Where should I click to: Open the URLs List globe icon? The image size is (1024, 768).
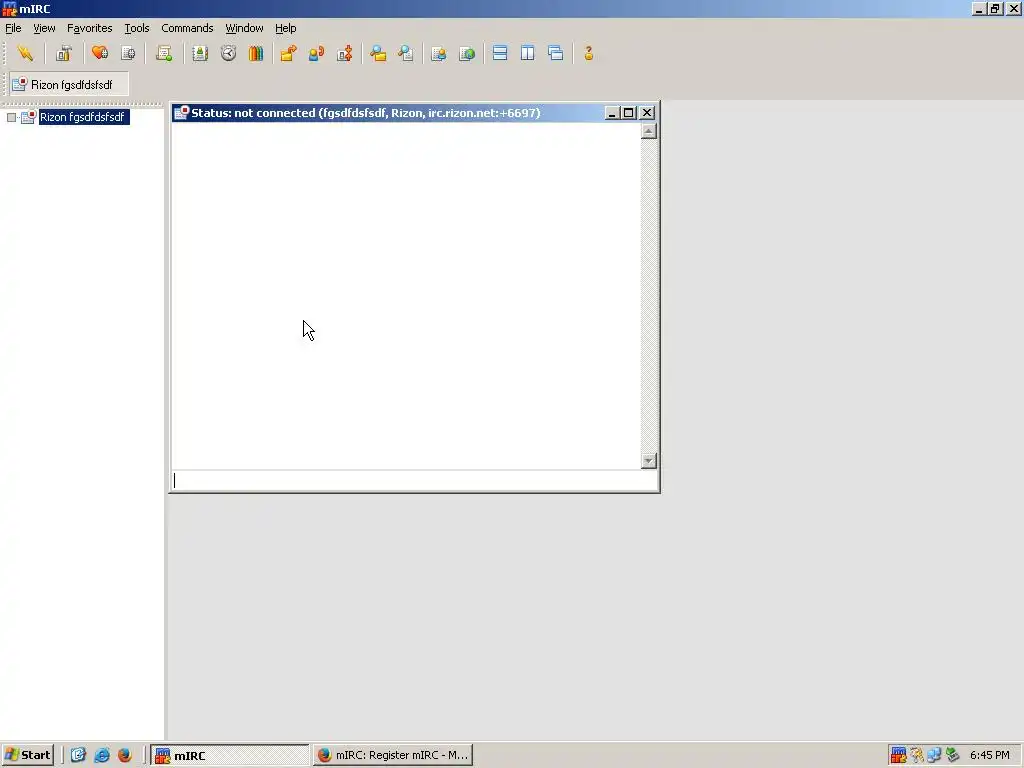(x=467, y=54)
